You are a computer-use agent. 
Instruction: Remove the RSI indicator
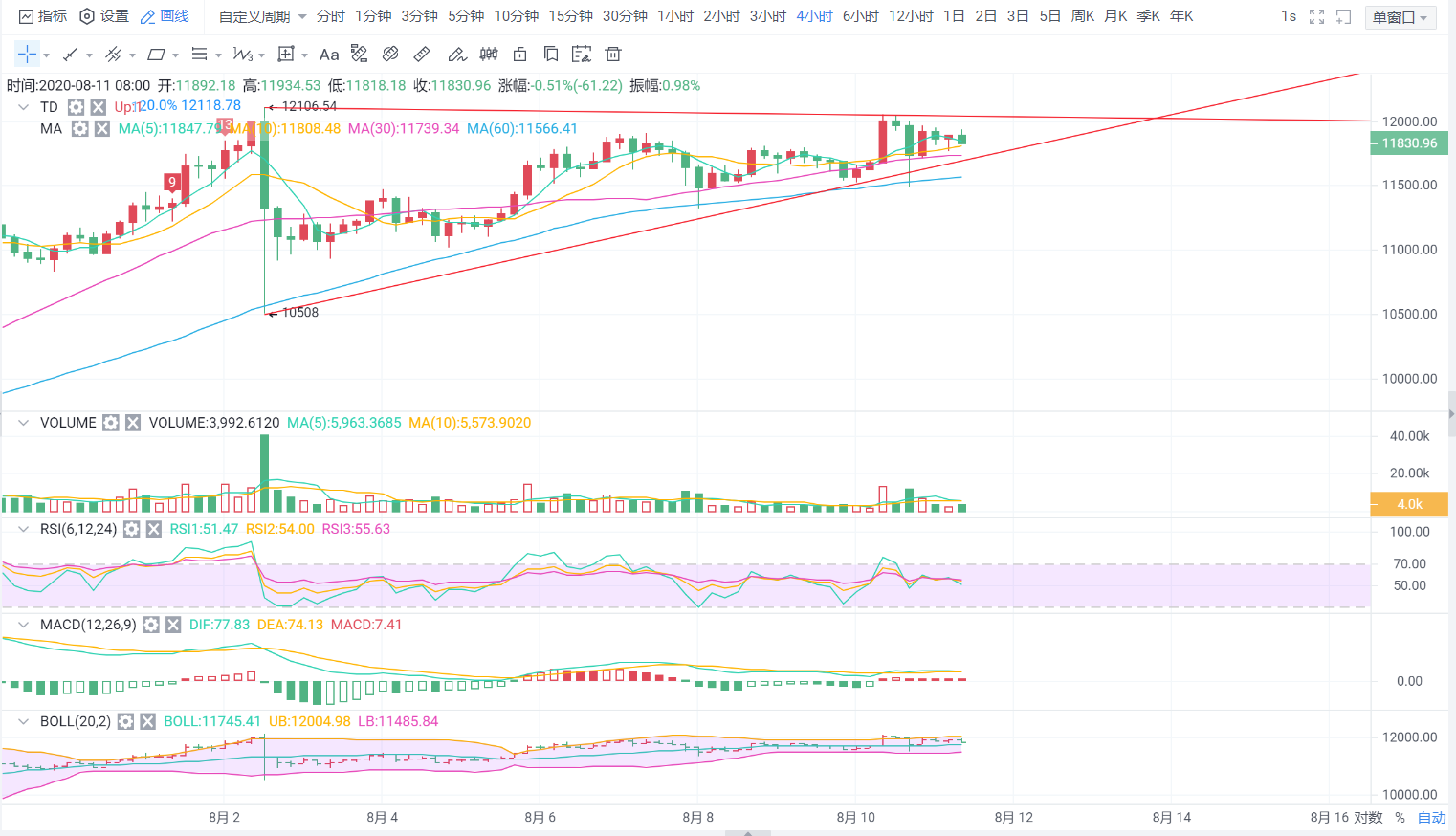point(154,529)
